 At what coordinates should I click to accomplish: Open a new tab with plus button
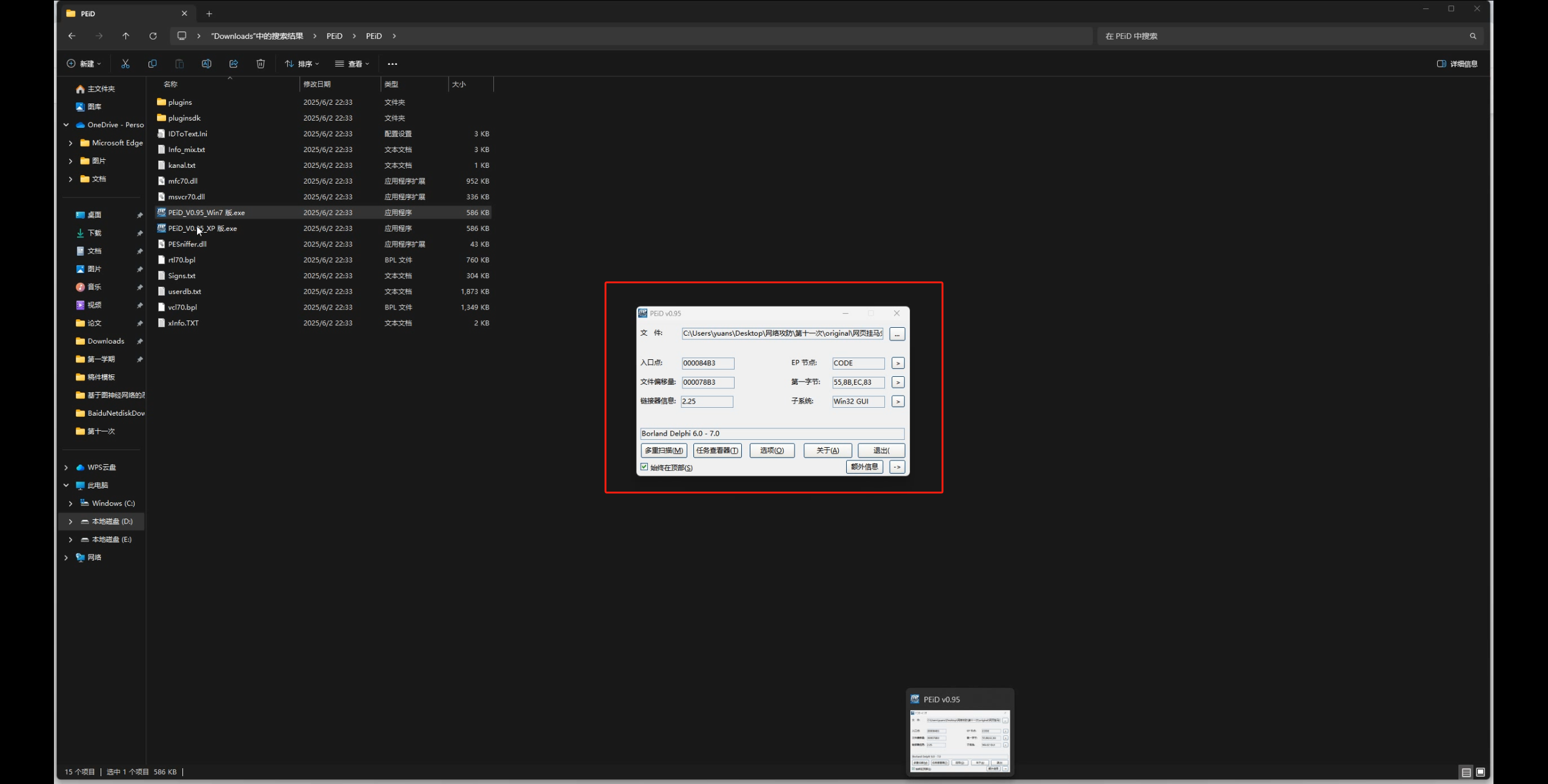point(209,13)
